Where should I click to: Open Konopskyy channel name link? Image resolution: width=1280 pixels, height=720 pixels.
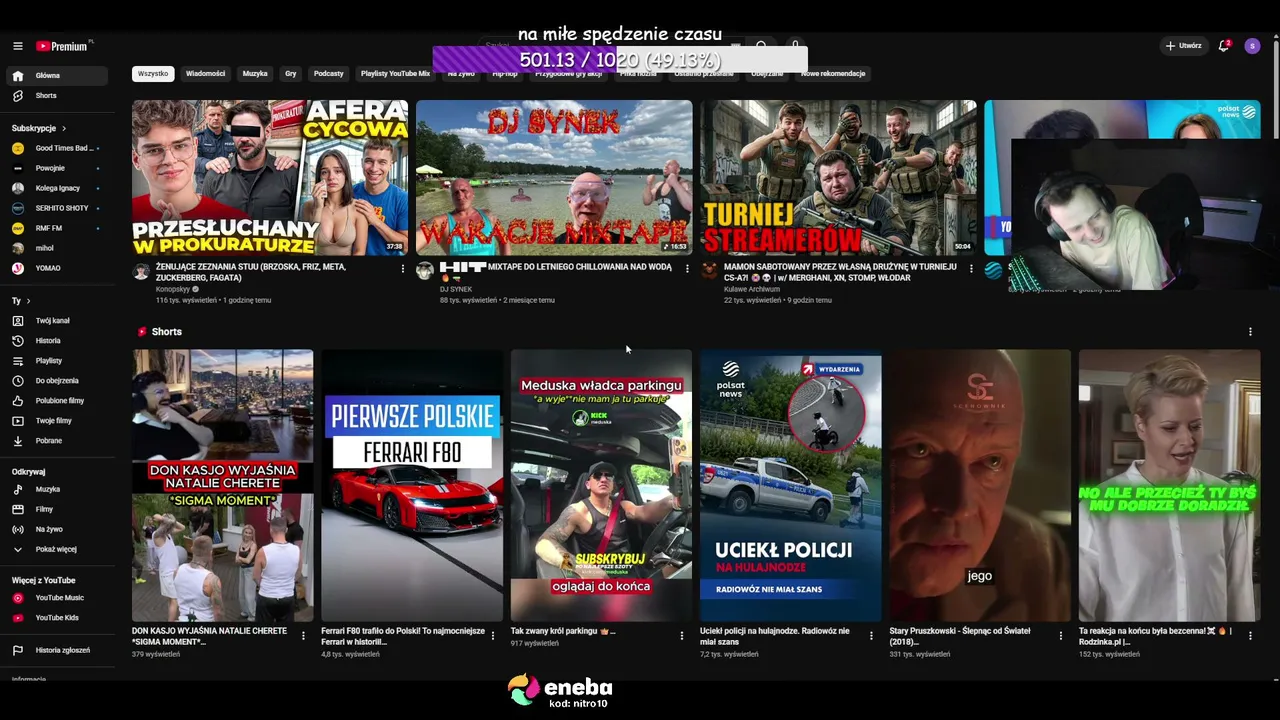point(173,290)
